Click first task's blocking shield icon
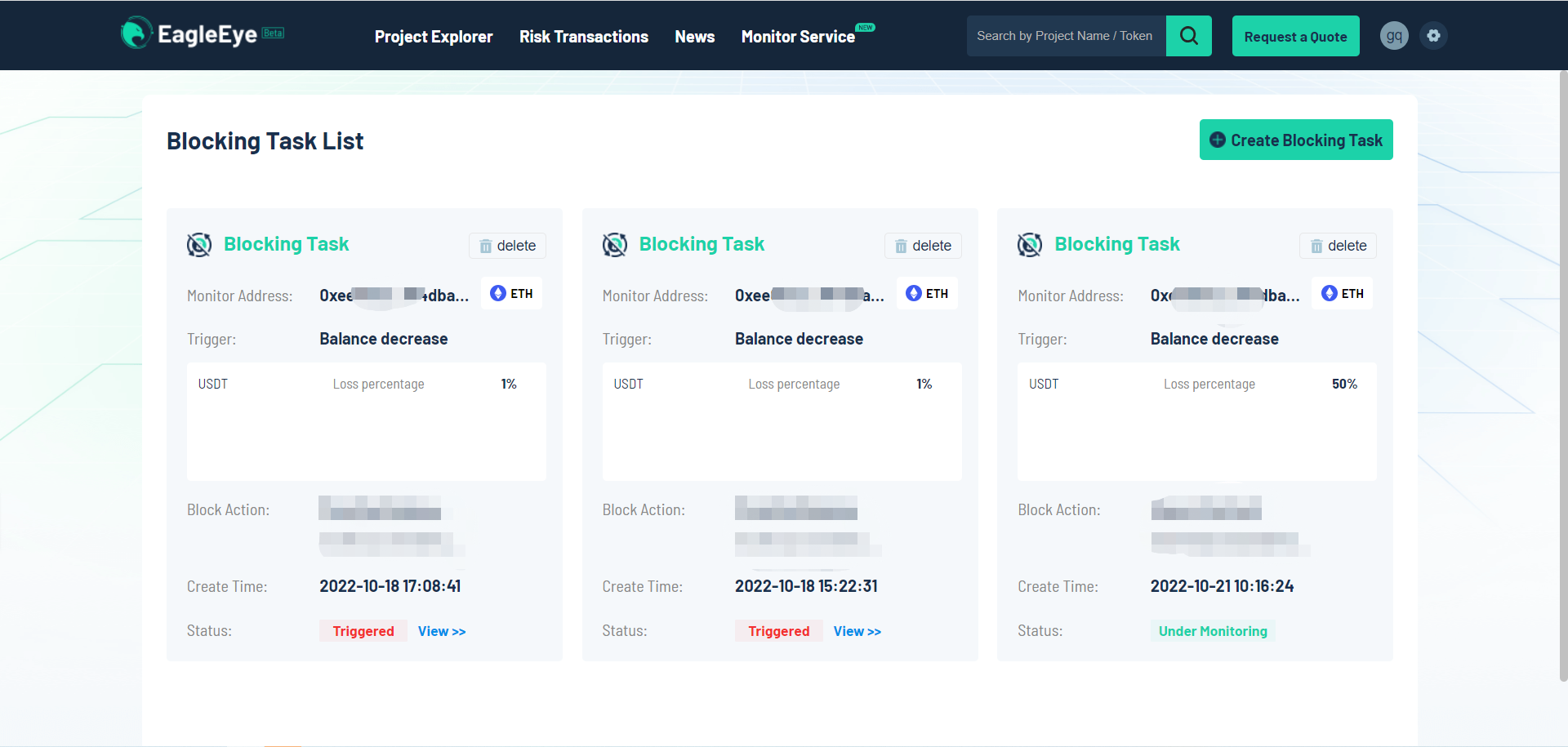The image size is (1568, 747). point(199,245)
